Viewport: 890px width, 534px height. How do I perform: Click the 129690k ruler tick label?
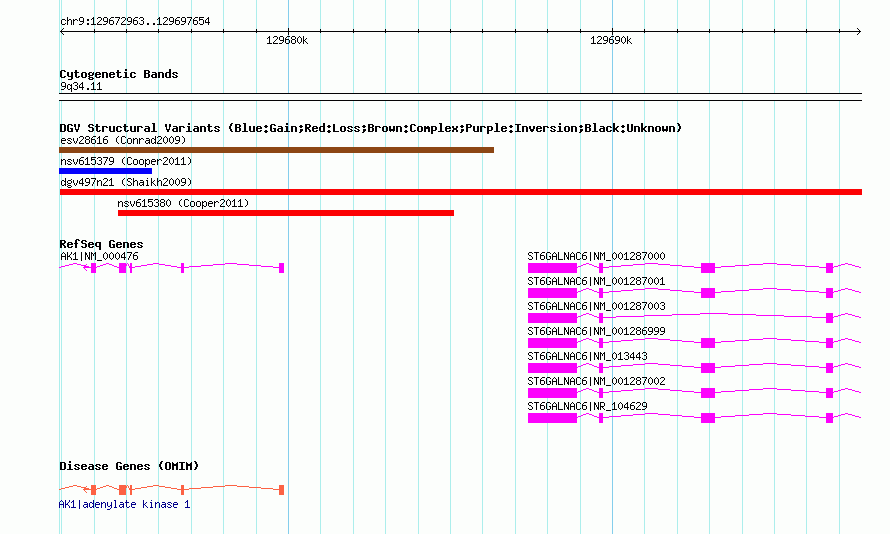pos(611,40)
